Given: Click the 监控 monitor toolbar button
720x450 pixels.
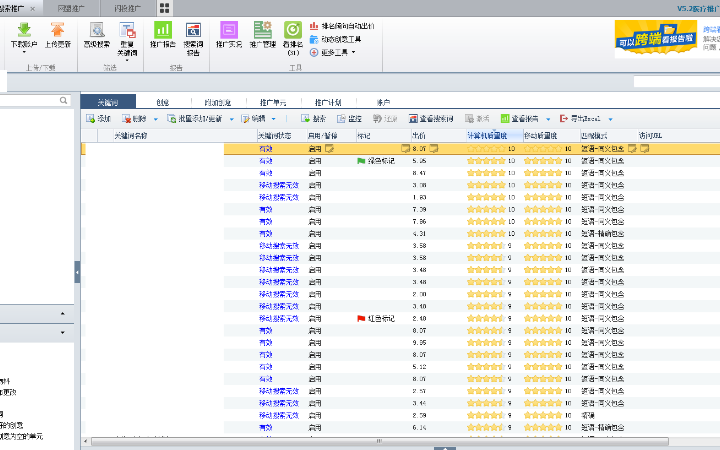Looking at the screenshot, I should pos(349,118).
